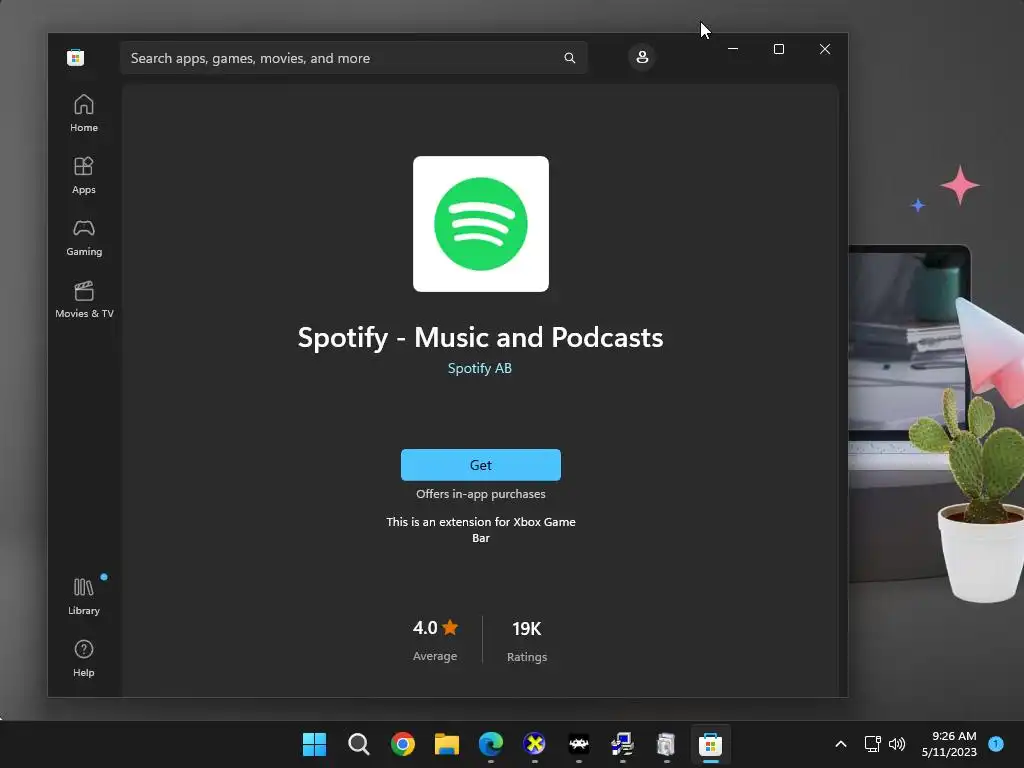Viewport: 1024px width, 768px height.
Task: Open the Help page in sidebar
Action: [84, 658]
